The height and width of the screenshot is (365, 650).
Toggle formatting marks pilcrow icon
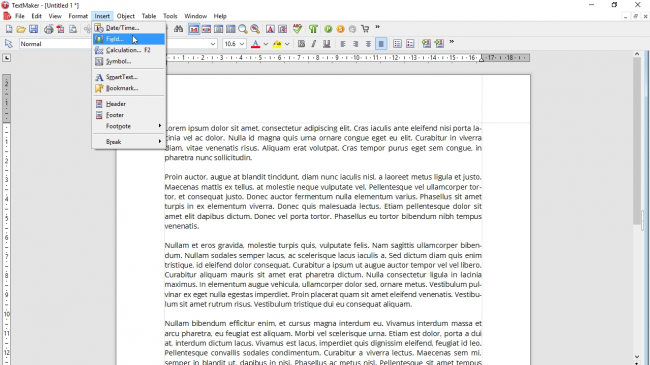pyautogui.click(x=313, y=29)
